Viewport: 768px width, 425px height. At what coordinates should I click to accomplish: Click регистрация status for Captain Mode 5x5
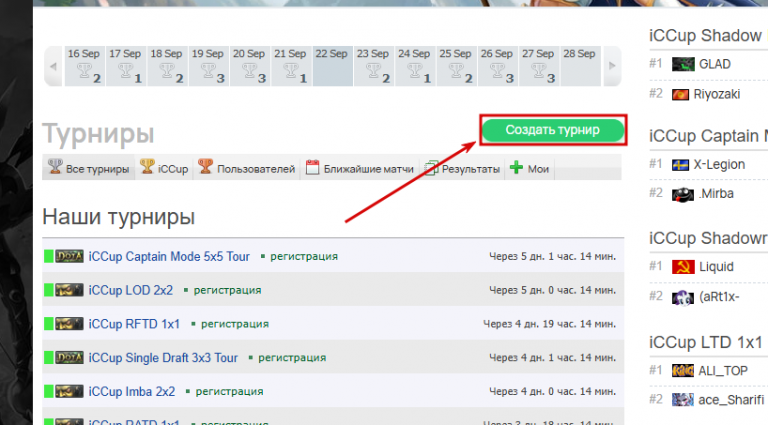pos(304,257)
